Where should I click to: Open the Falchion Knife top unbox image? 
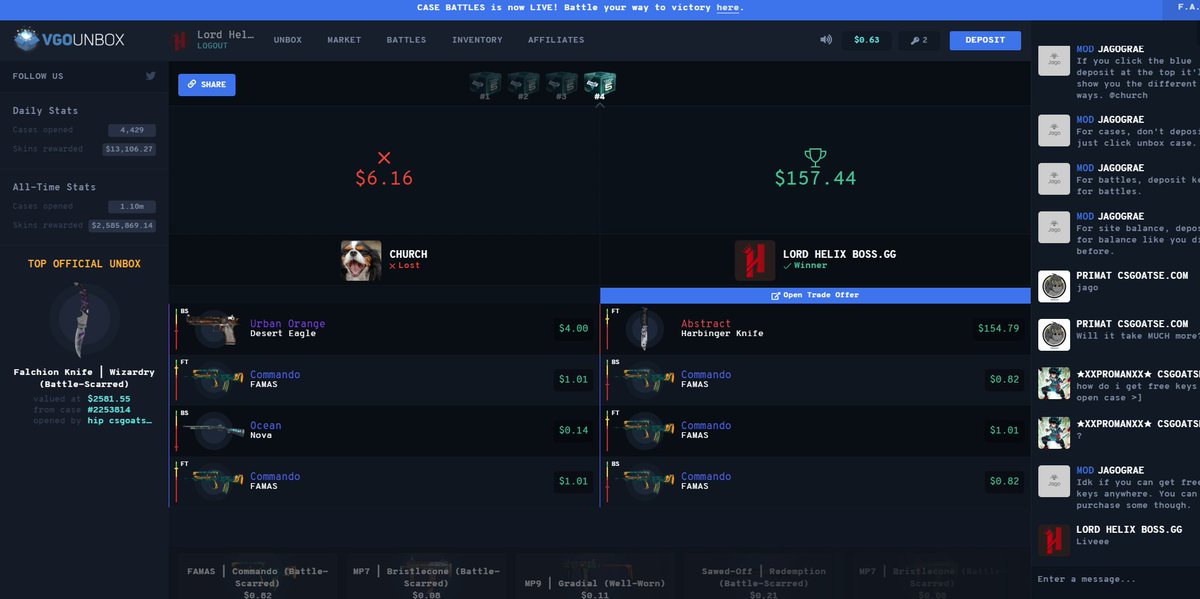pos(83,320)
